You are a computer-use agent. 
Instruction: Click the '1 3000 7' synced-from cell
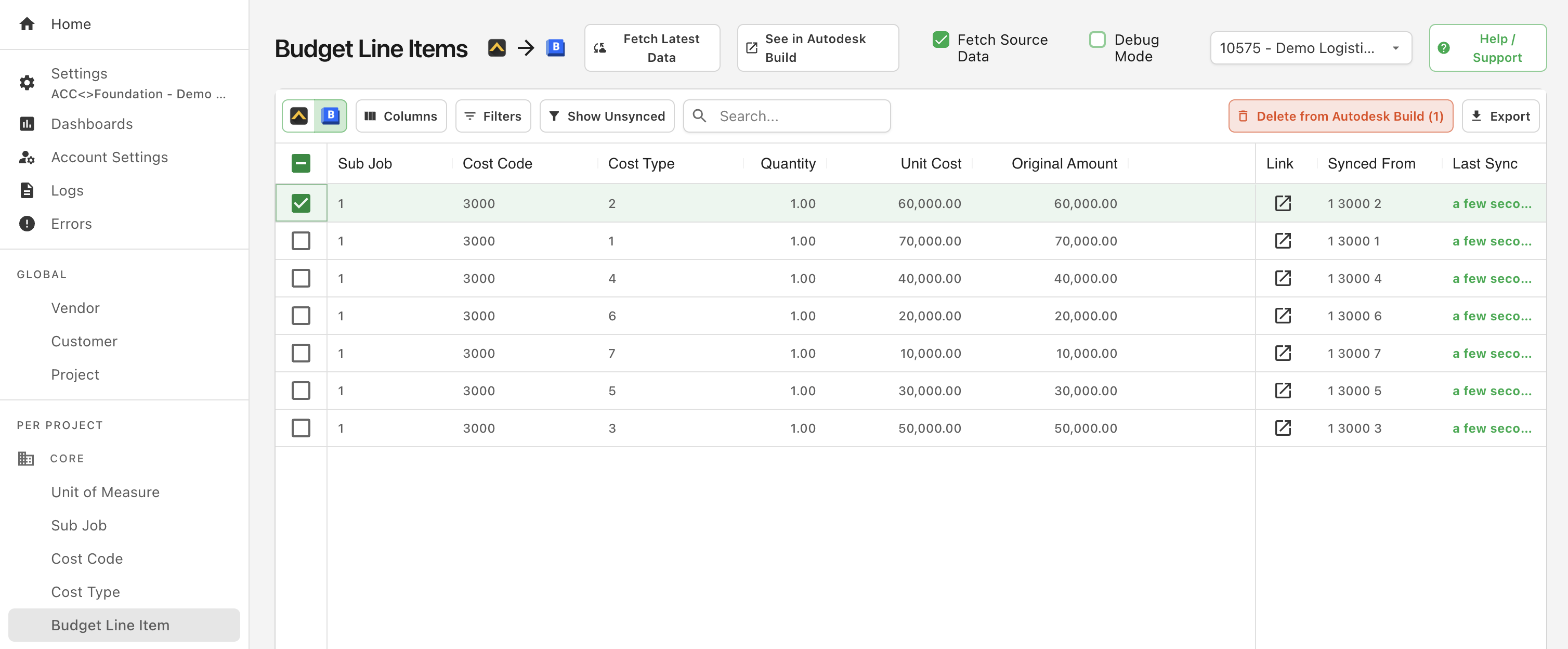click(x=1354, y=353)
